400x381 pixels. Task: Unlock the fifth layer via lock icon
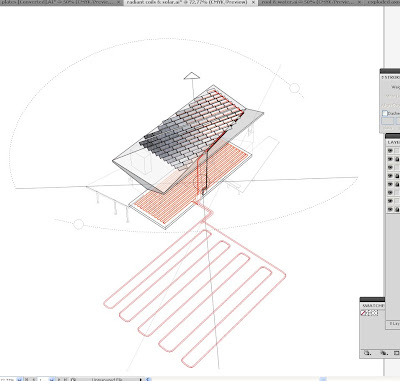coord(397,184)
